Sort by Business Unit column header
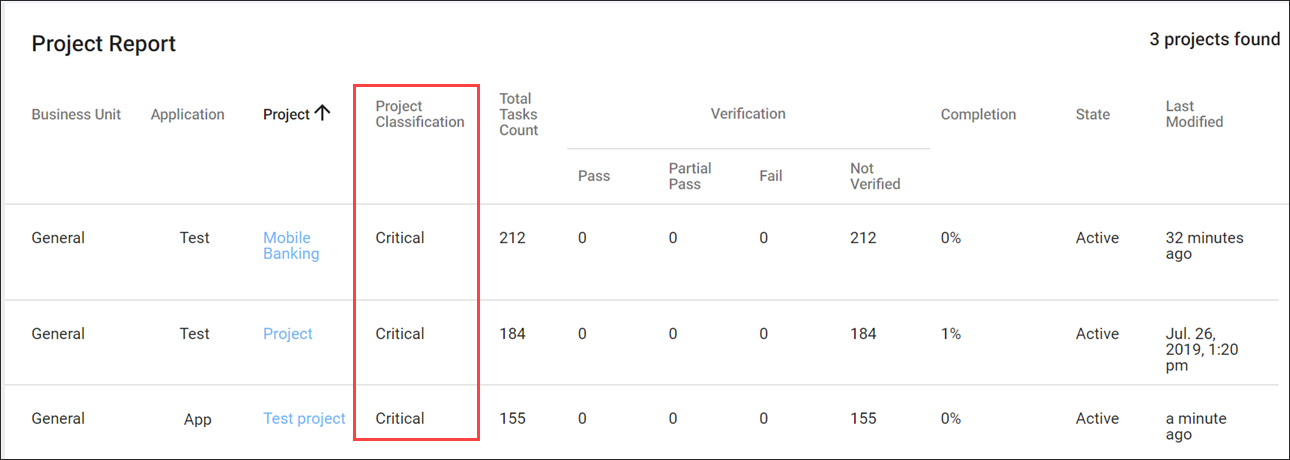This screenshot has height=460, width=1290. point(76,115)
